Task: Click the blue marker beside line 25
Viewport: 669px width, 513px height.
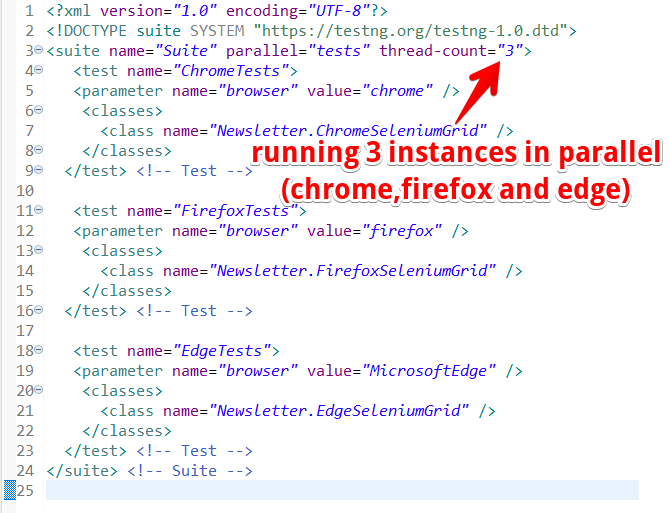Action: point(10,490)
